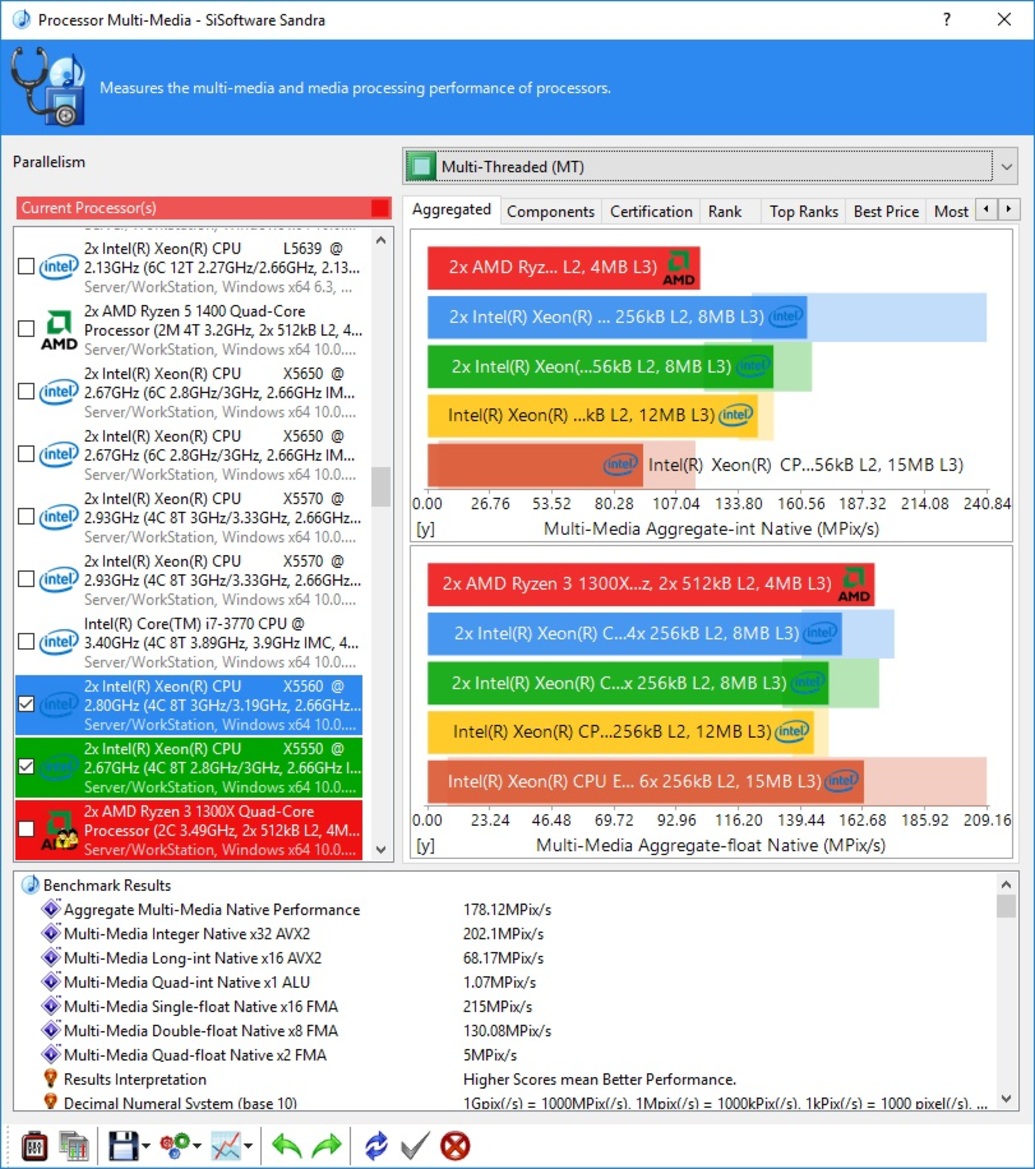Click the benchmark results scroll-down arrow
1035x1169 pixels.
[x=1006, y=1098]
